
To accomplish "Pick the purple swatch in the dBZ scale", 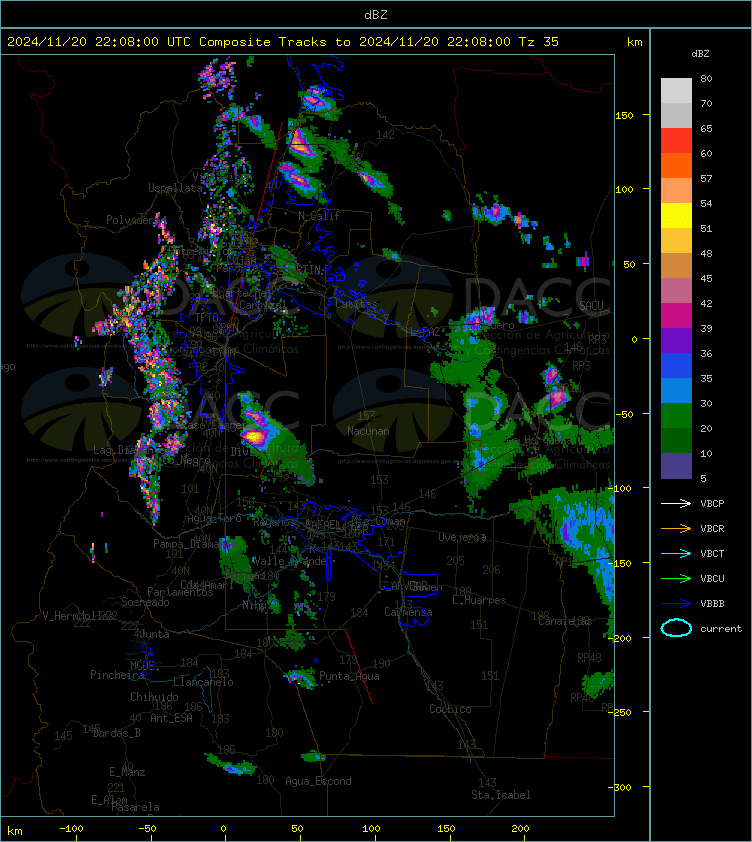I will (676, 340).
